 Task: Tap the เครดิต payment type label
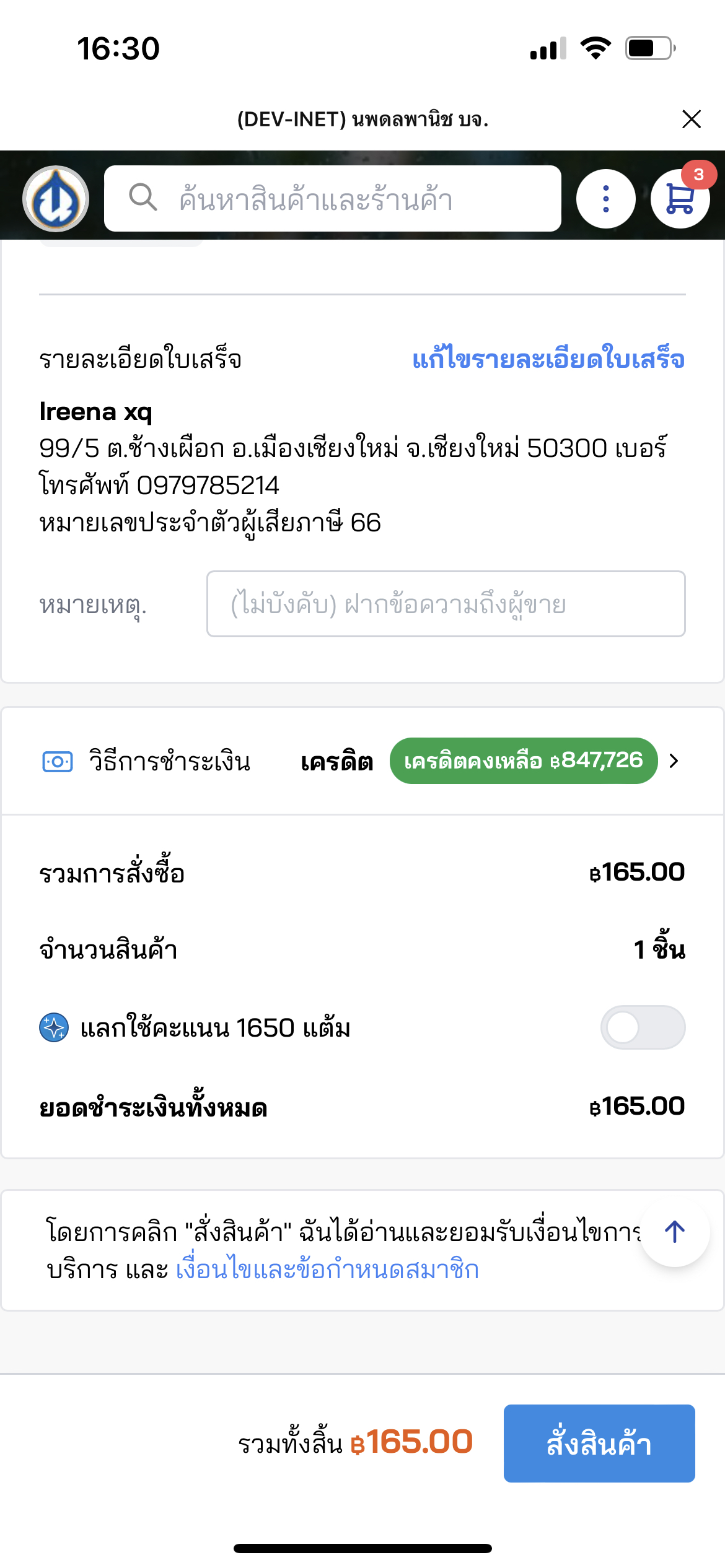(336, 762)
